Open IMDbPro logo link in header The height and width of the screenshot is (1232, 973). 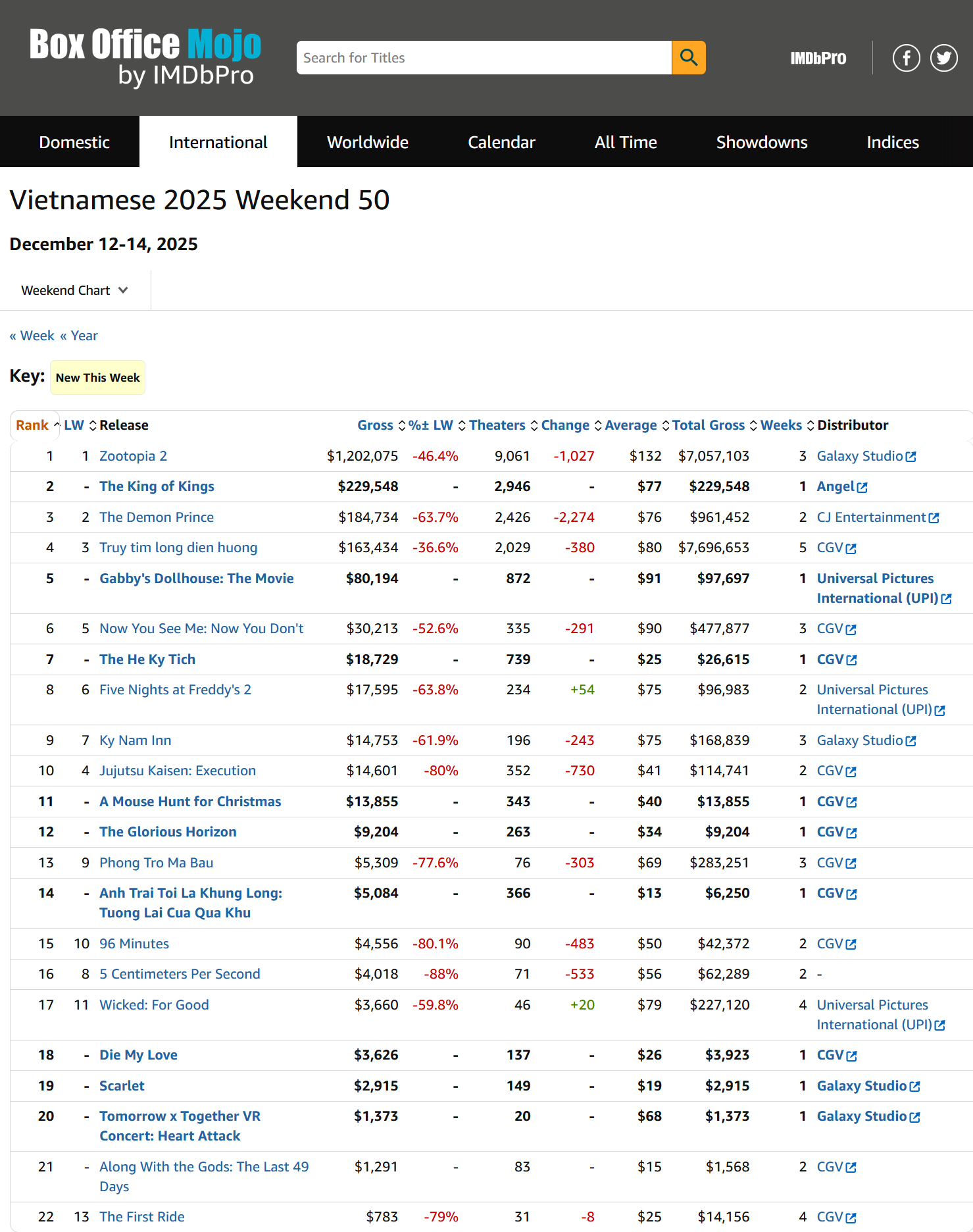click(x=818, y=58)
